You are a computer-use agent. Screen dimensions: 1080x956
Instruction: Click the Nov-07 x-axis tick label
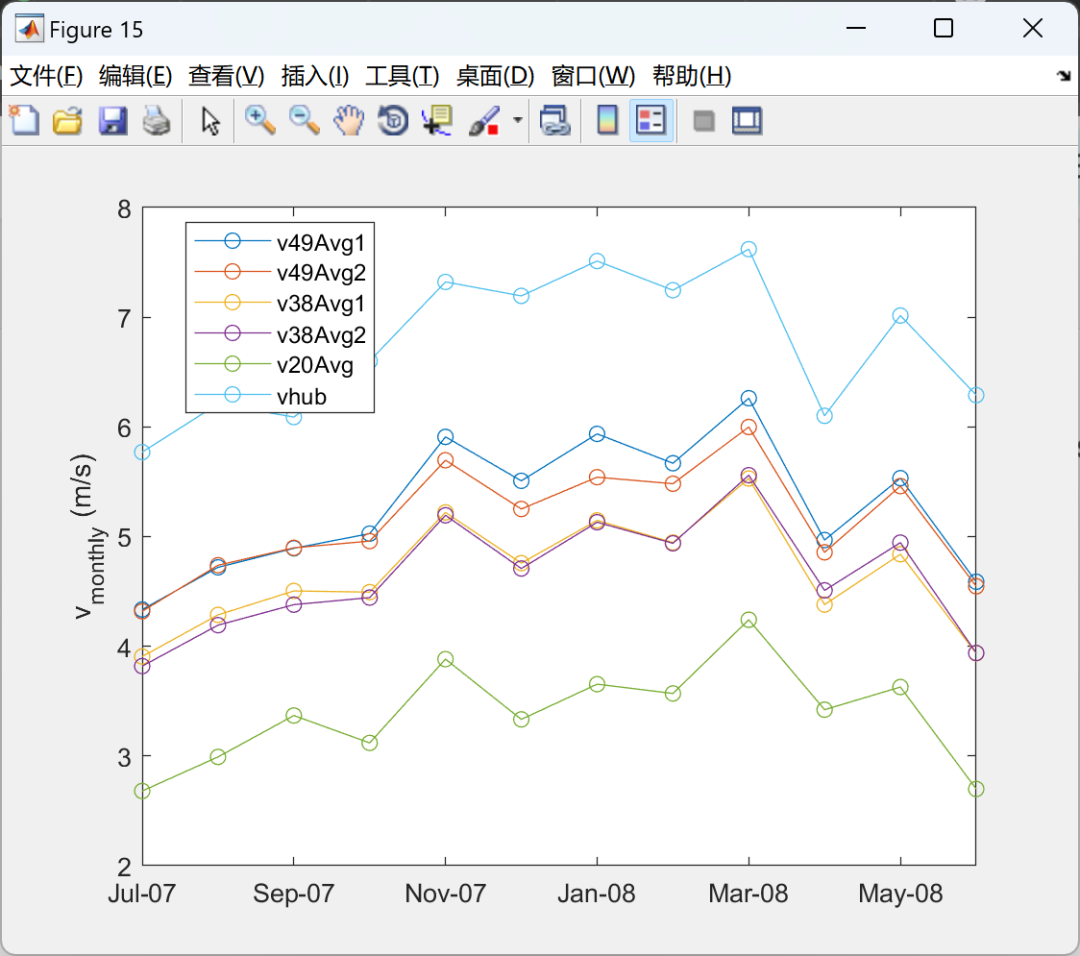(445, 893)
